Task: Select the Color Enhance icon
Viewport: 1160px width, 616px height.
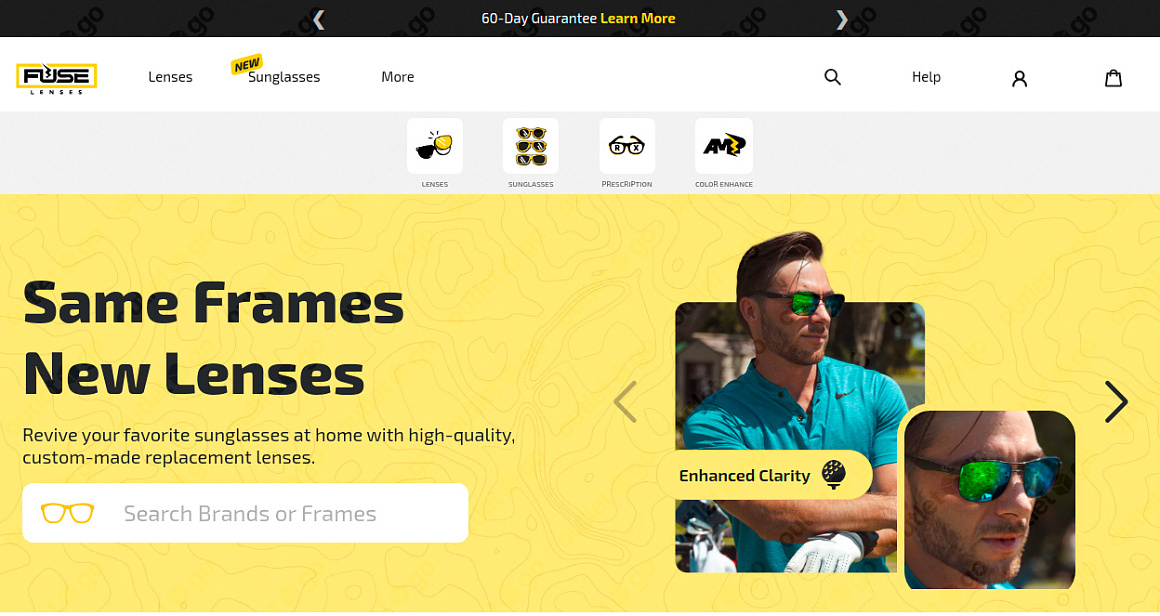Action: [724, 146]
